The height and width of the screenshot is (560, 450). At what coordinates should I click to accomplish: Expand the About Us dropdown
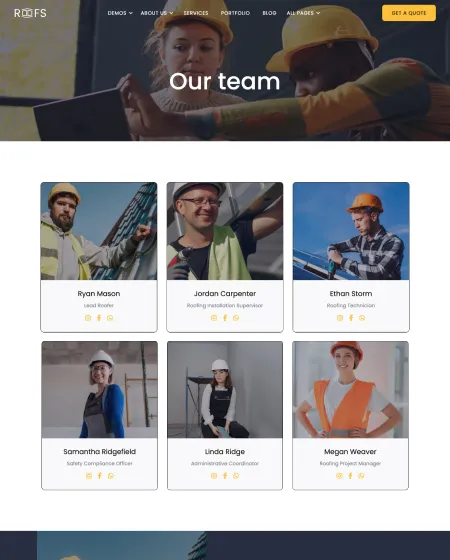point(157,13)
